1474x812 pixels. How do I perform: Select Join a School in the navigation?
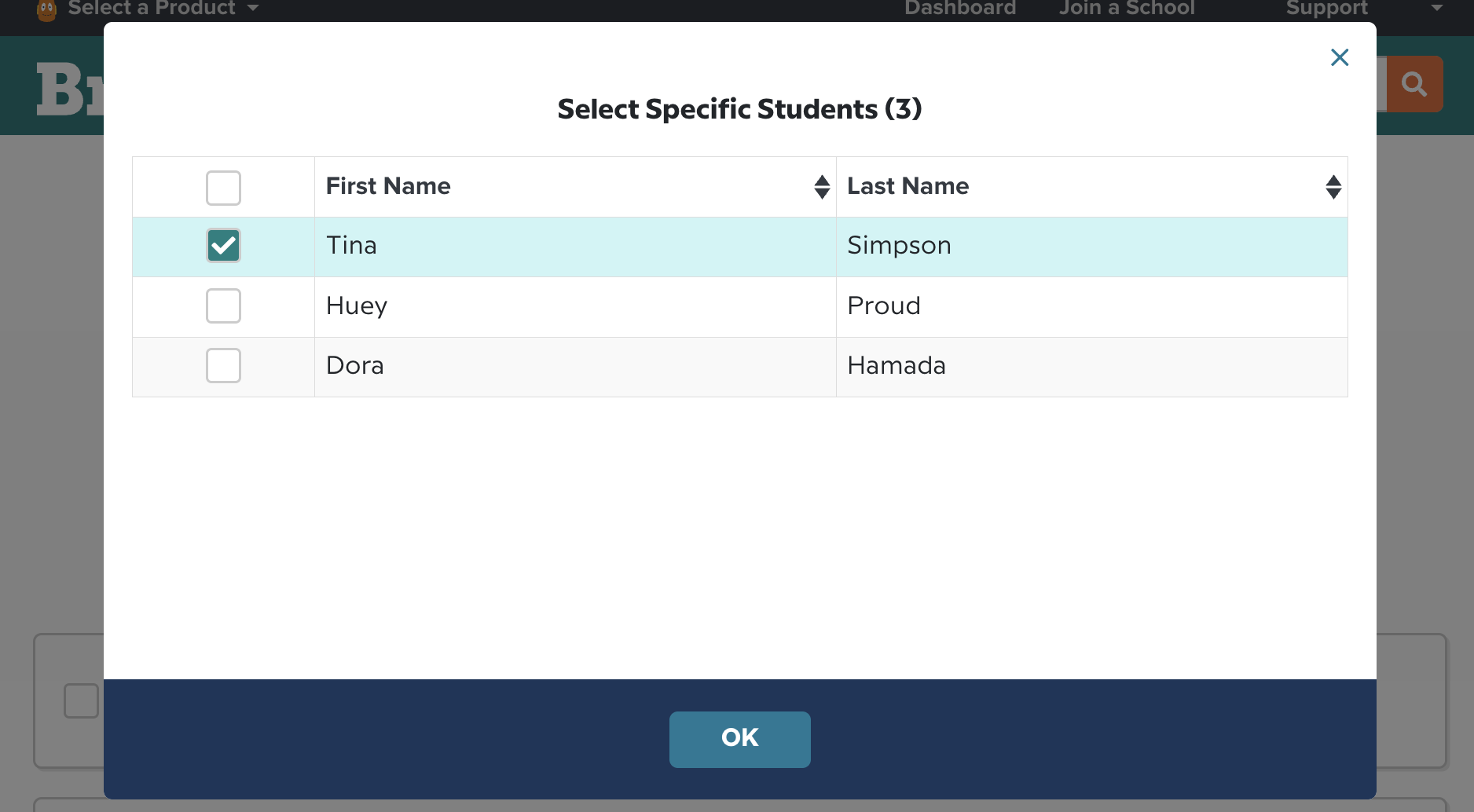point(1126,9)
